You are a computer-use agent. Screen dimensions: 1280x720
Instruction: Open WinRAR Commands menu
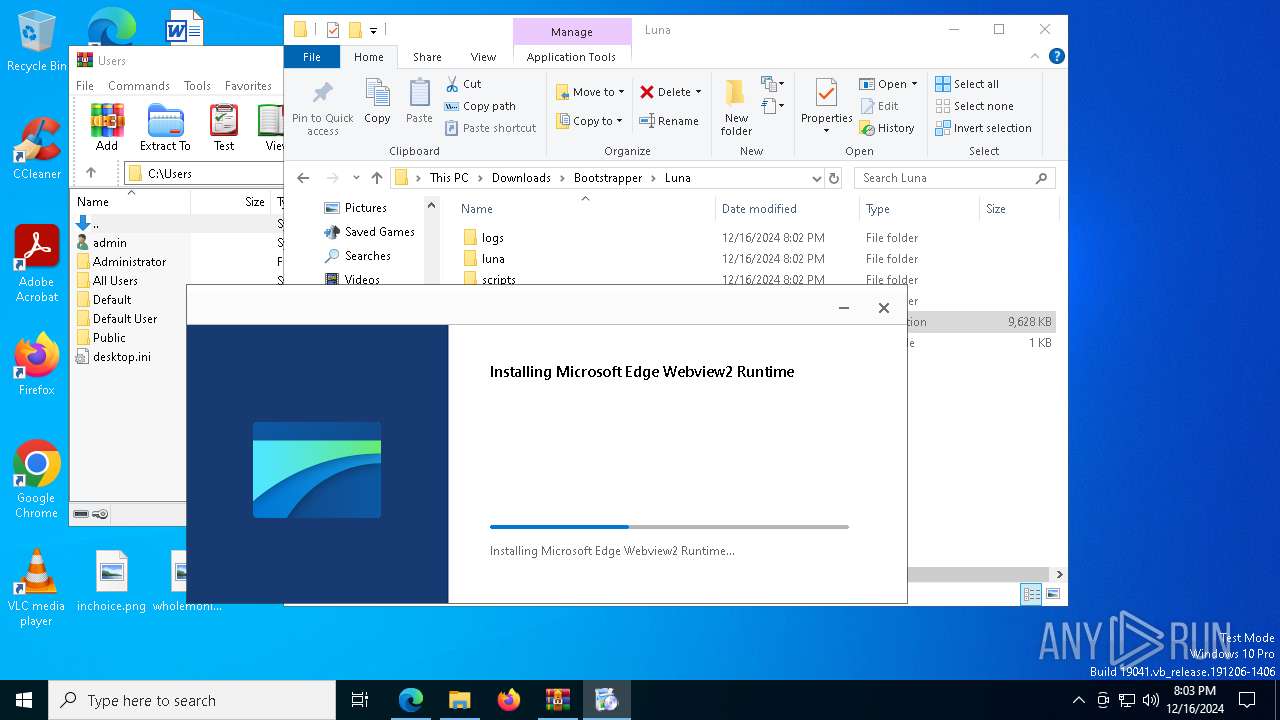click(139, 86)
